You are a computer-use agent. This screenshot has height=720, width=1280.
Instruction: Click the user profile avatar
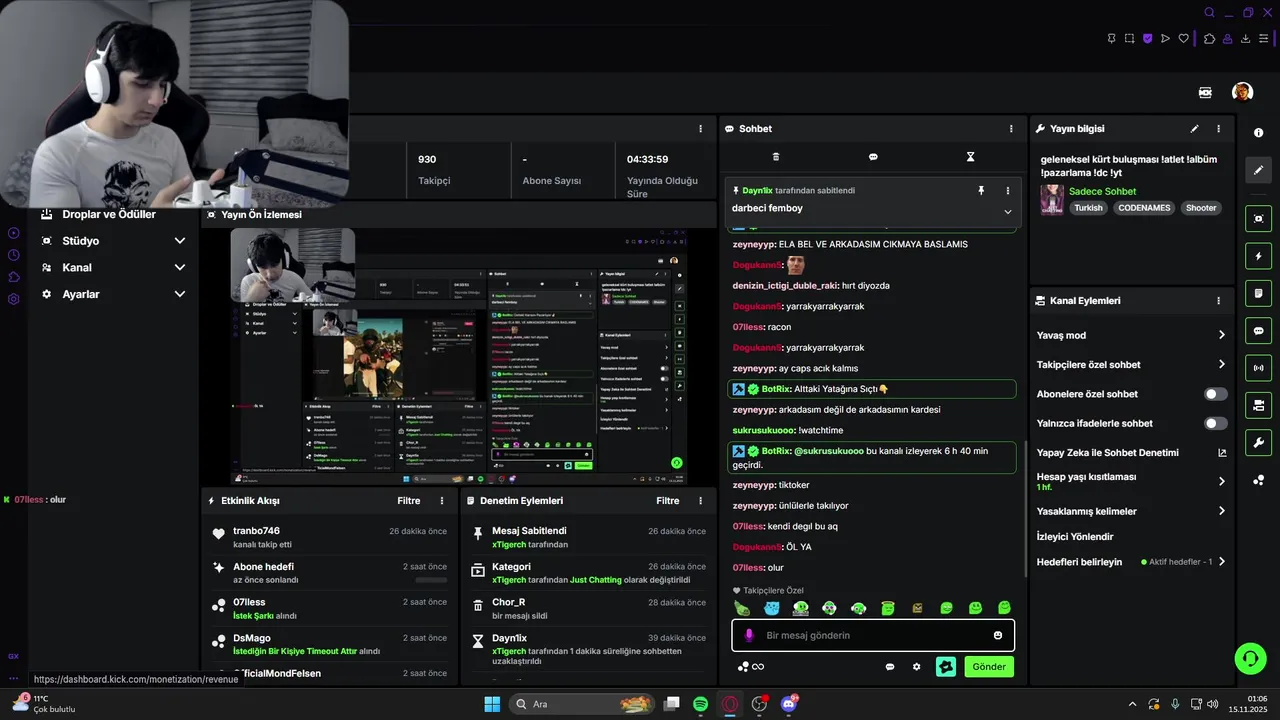pos(1242,92)
